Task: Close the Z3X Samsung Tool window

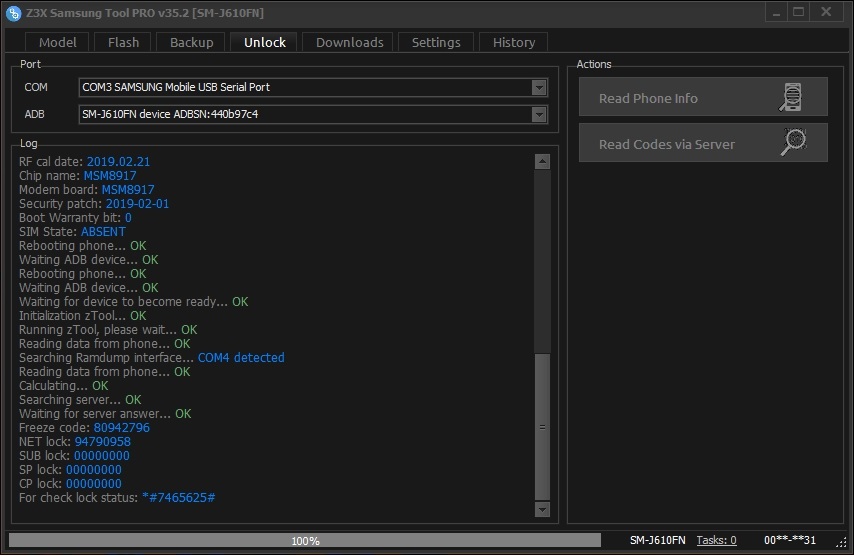Action: point(826,12)
